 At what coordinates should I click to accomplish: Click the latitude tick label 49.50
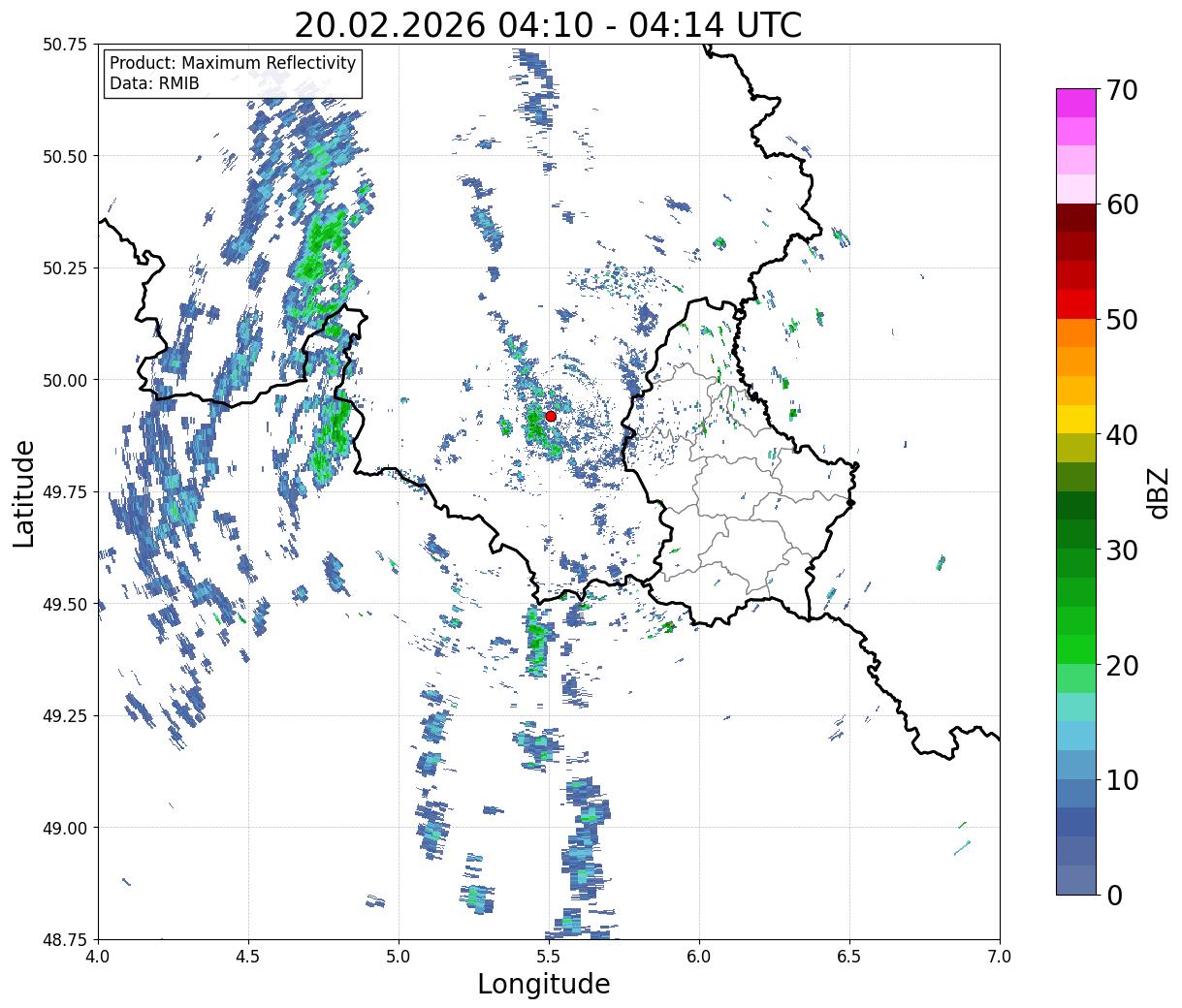pos(65,604)
